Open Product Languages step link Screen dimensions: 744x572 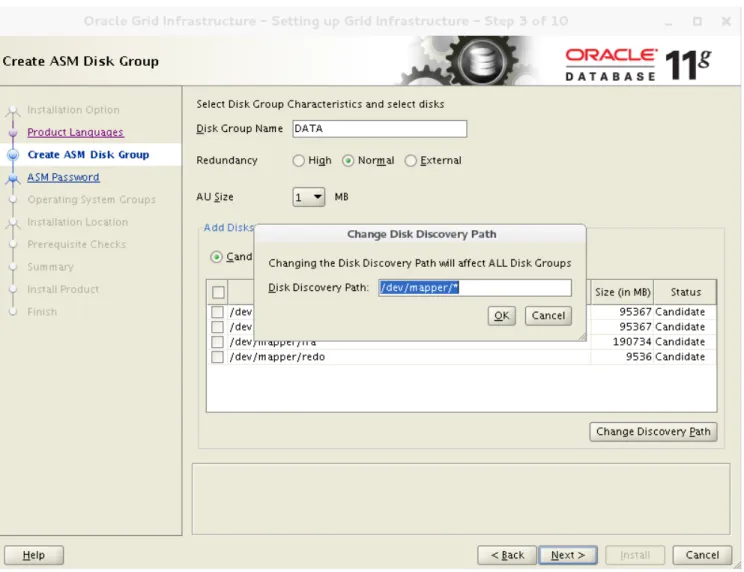[75, 132]
